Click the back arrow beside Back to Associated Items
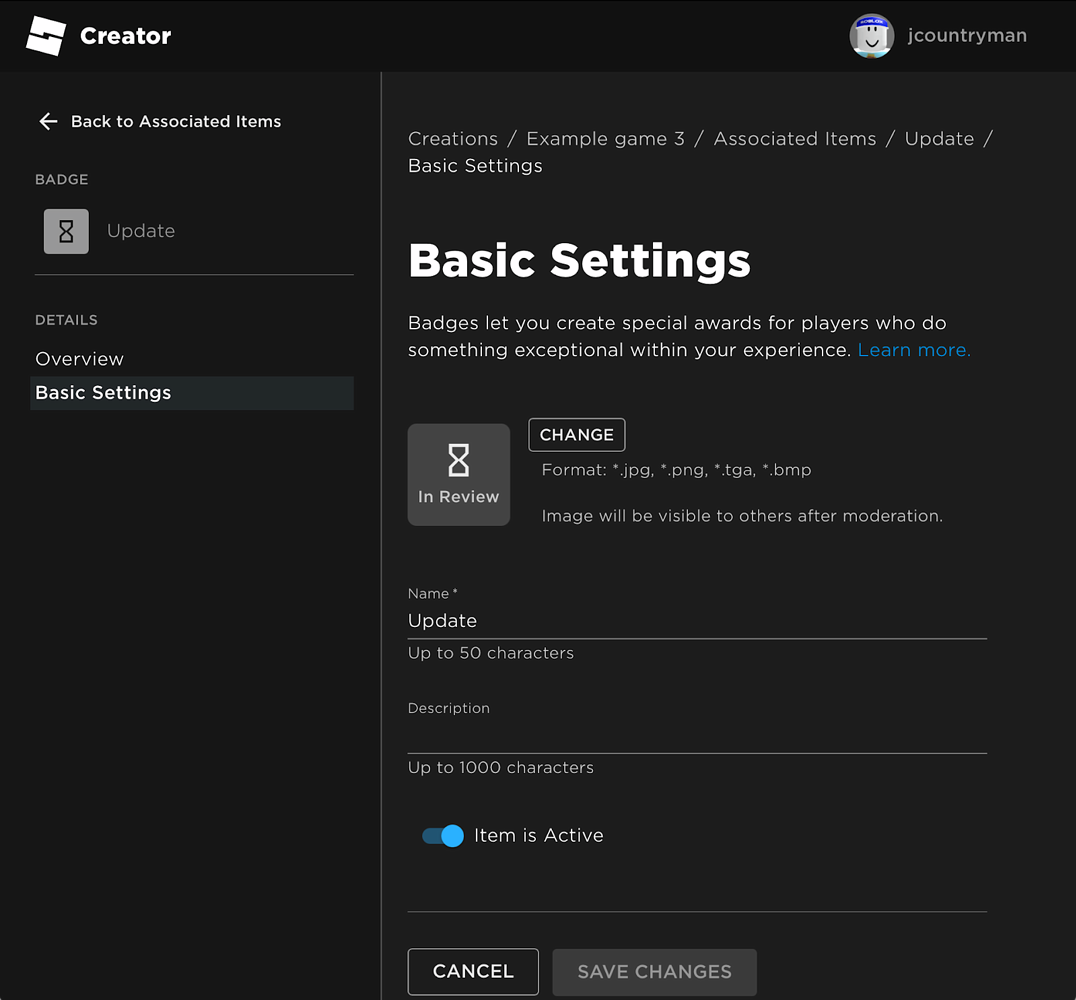 (47, 121)
